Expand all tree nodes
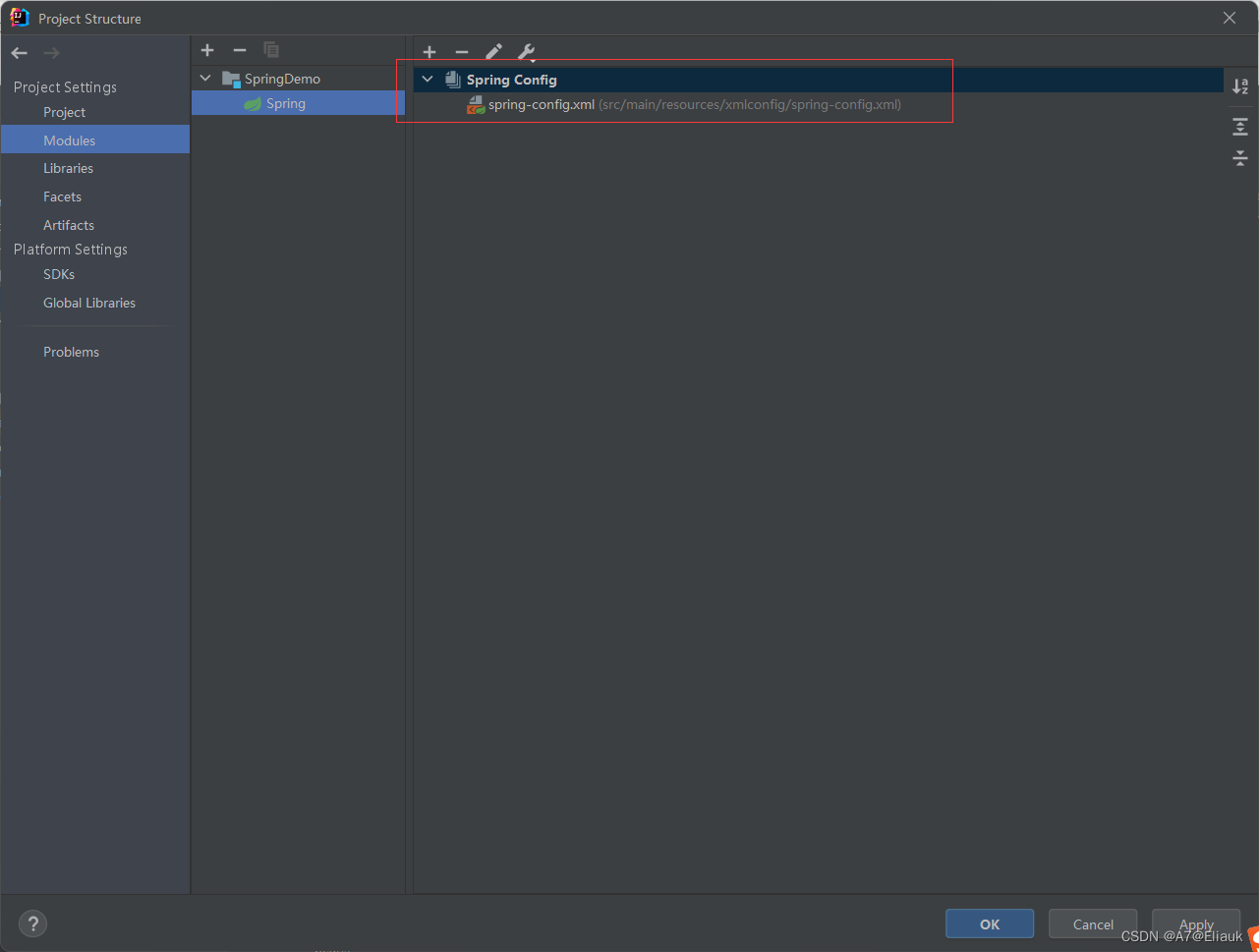This screenshot has width=1259, height=952. pos(1240,127)
